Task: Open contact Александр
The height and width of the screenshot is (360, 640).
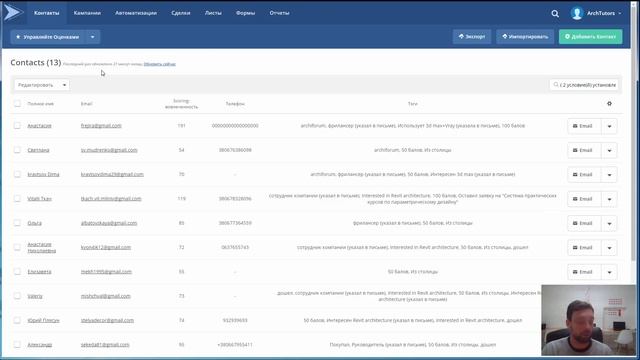Action: tap(40, 344)
